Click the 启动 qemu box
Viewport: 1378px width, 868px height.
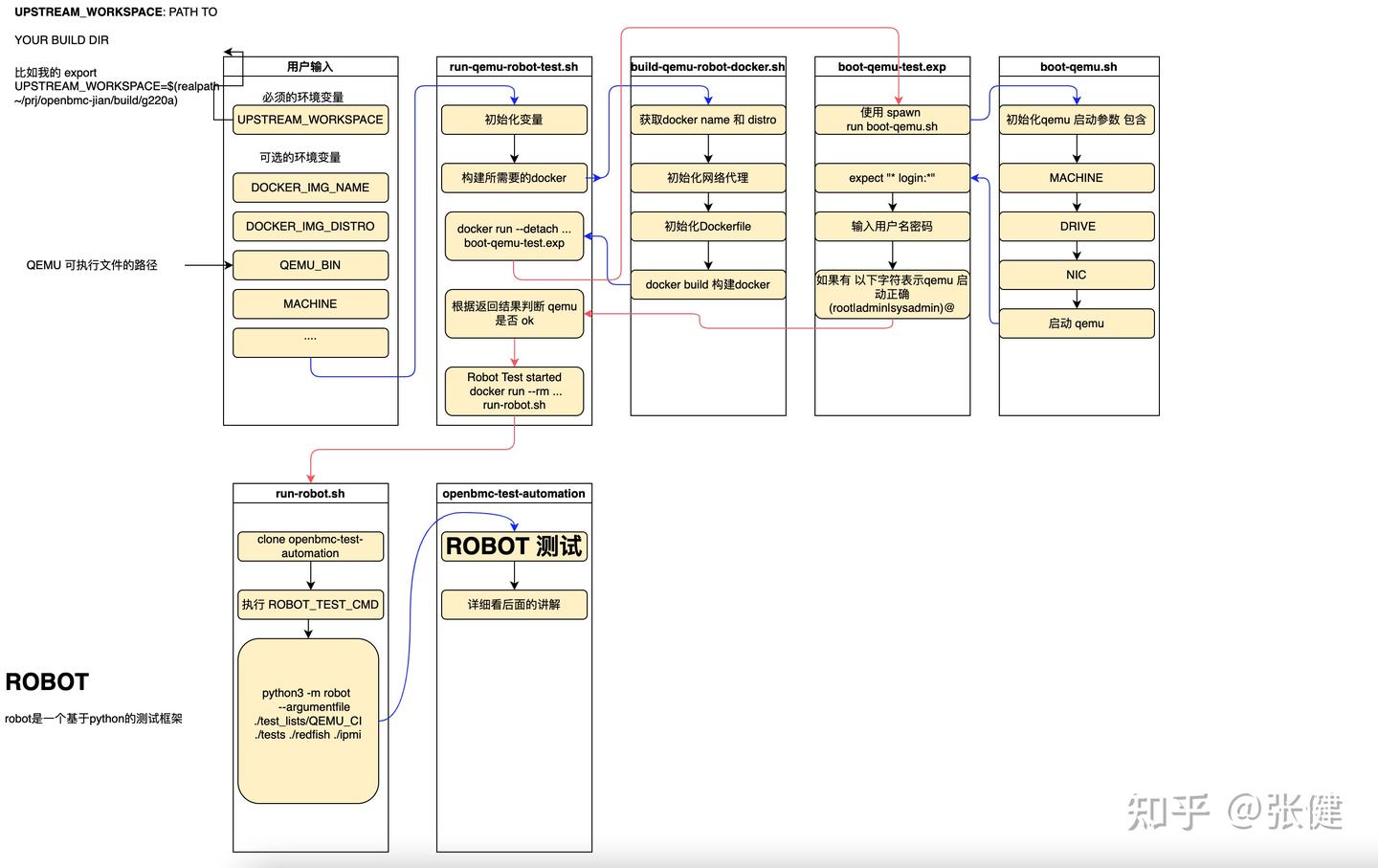[1077, 323]
